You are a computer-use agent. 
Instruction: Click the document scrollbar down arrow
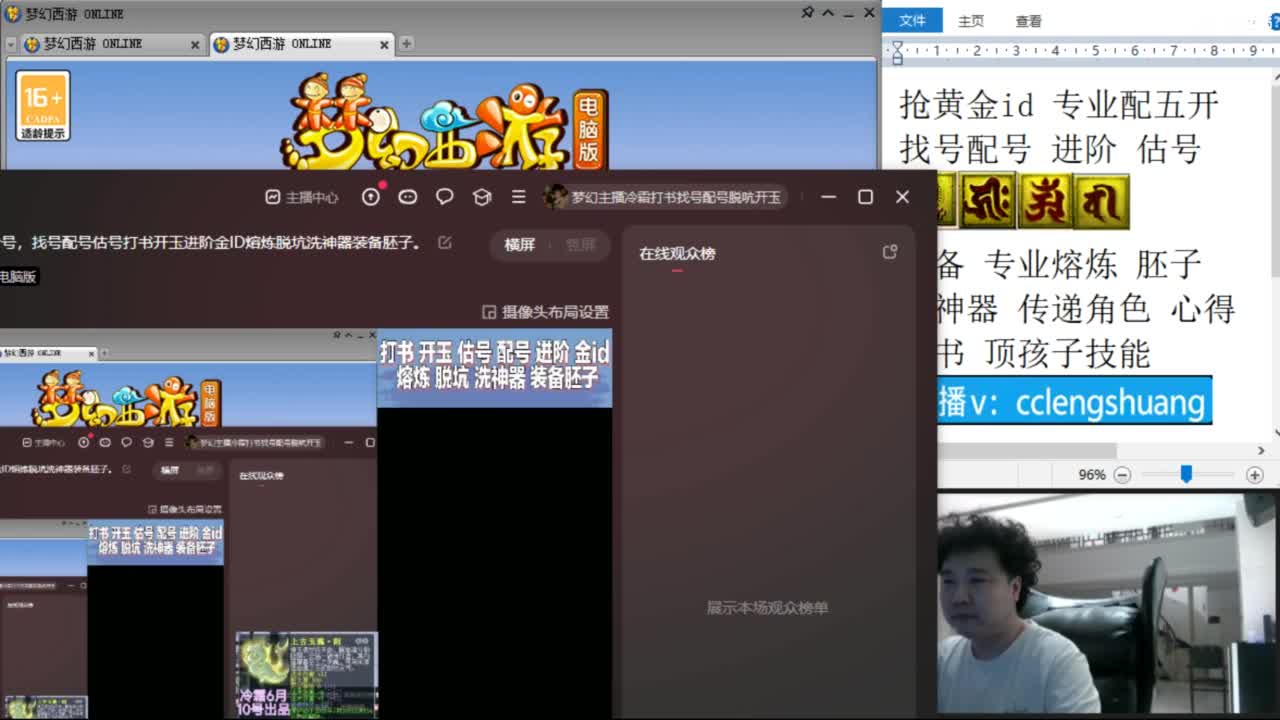[x=1276, y=435]
